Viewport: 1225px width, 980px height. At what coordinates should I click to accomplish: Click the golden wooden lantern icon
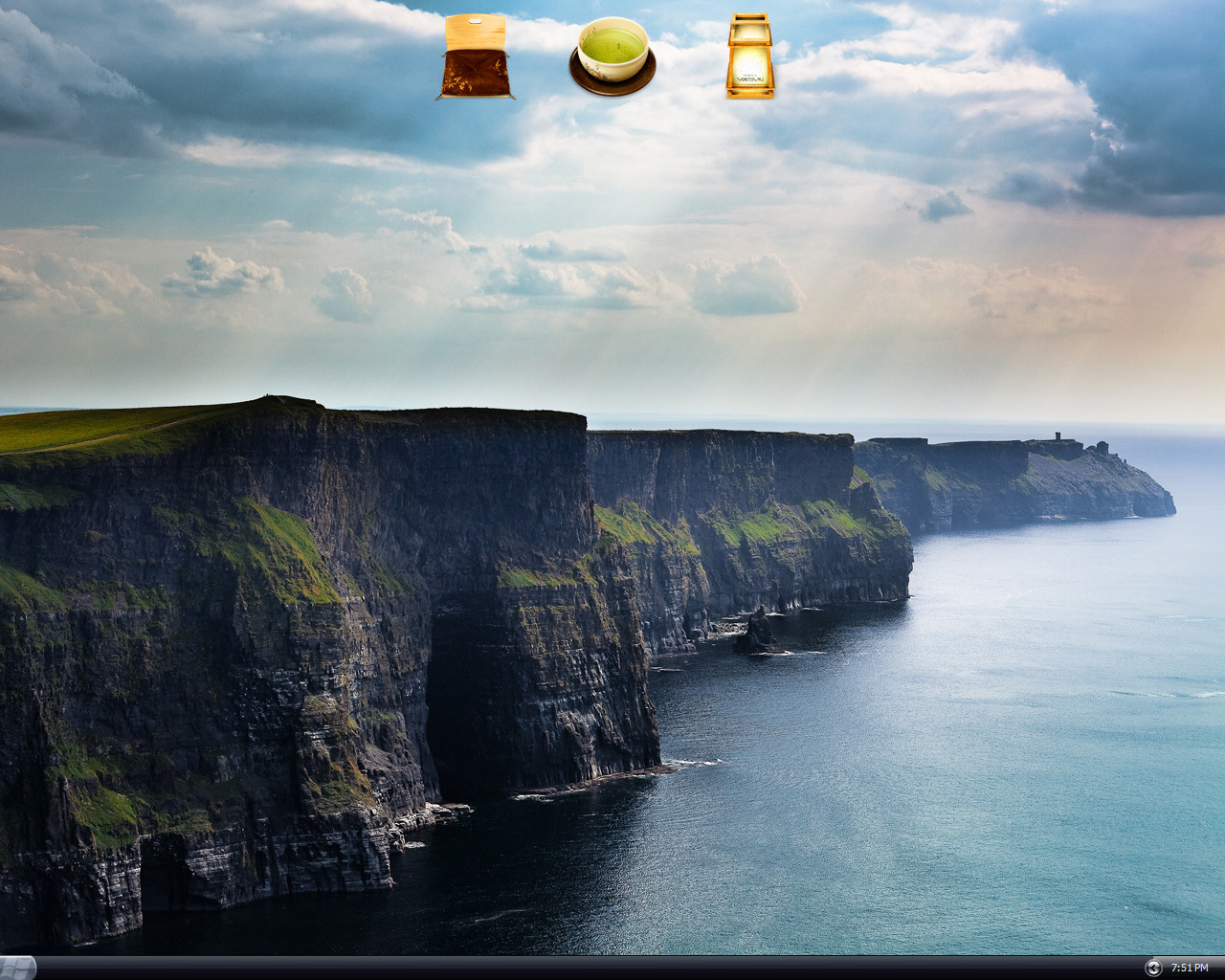[749, 56]
